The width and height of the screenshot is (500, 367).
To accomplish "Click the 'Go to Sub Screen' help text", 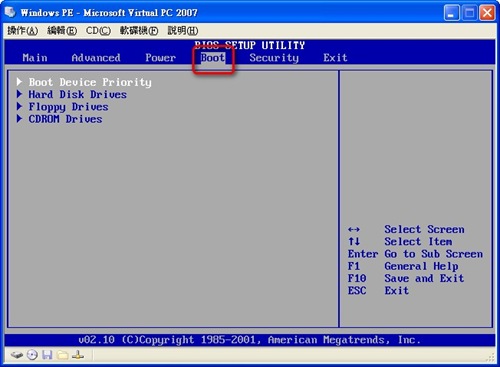I will tap(434, 254).
